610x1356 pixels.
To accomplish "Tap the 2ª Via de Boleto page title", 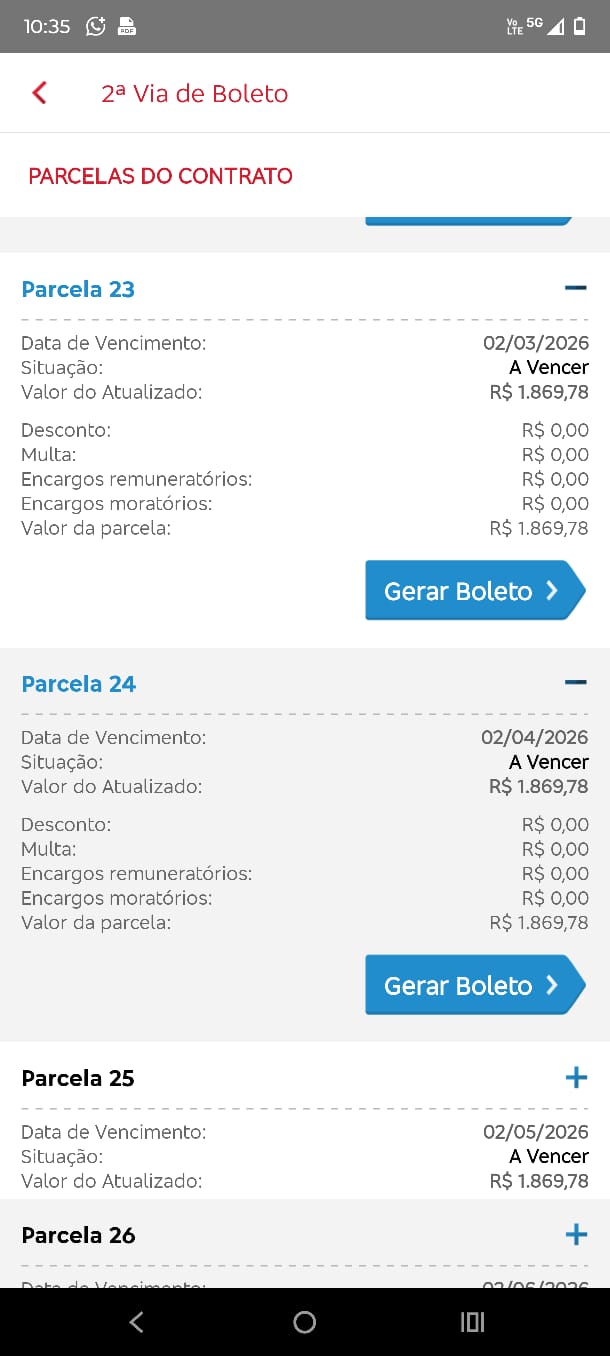I will click(194, 93).
